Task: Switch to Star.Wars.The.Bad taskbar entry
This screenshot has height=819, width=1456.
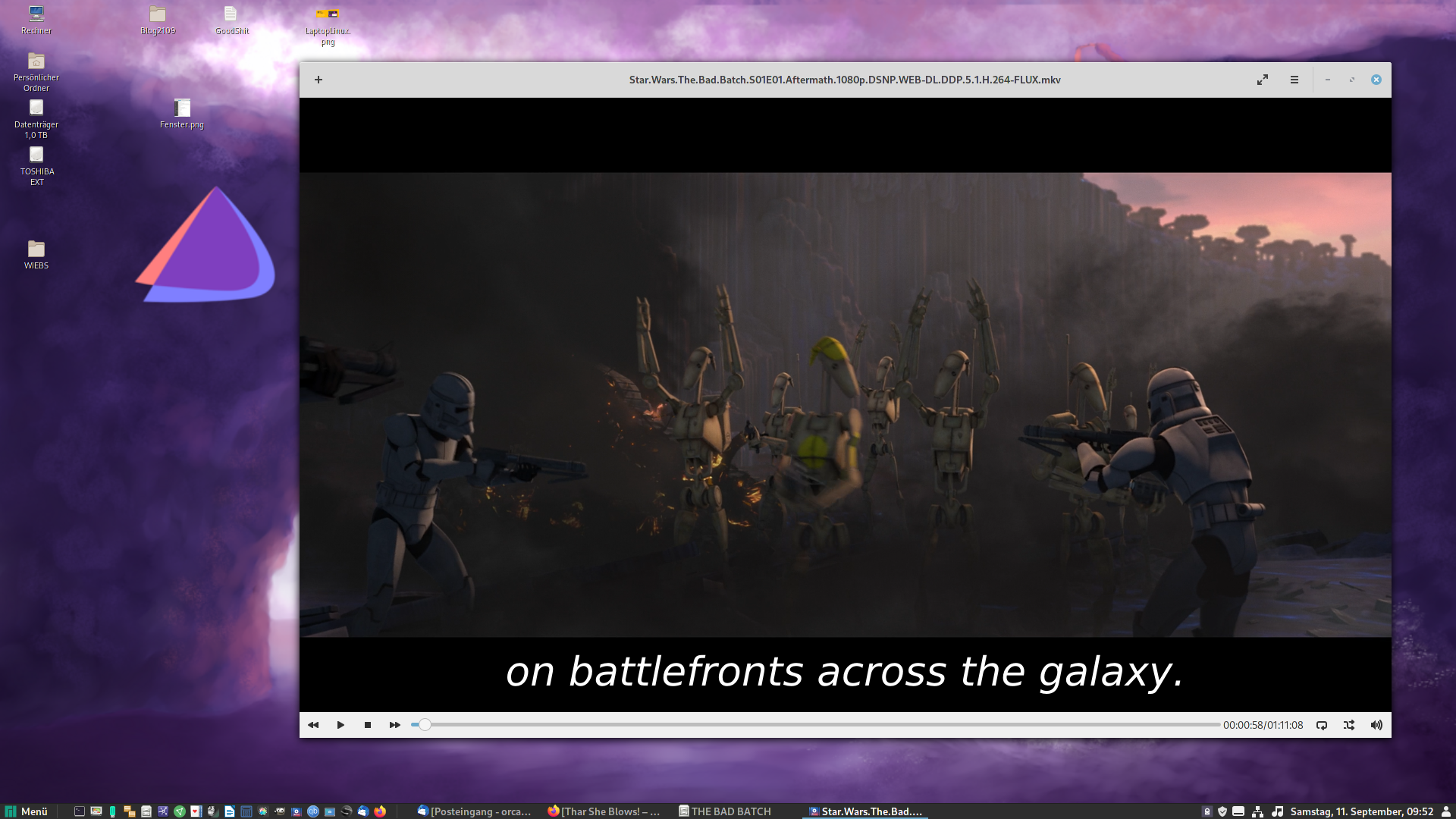Action: (x=865, y=811)
